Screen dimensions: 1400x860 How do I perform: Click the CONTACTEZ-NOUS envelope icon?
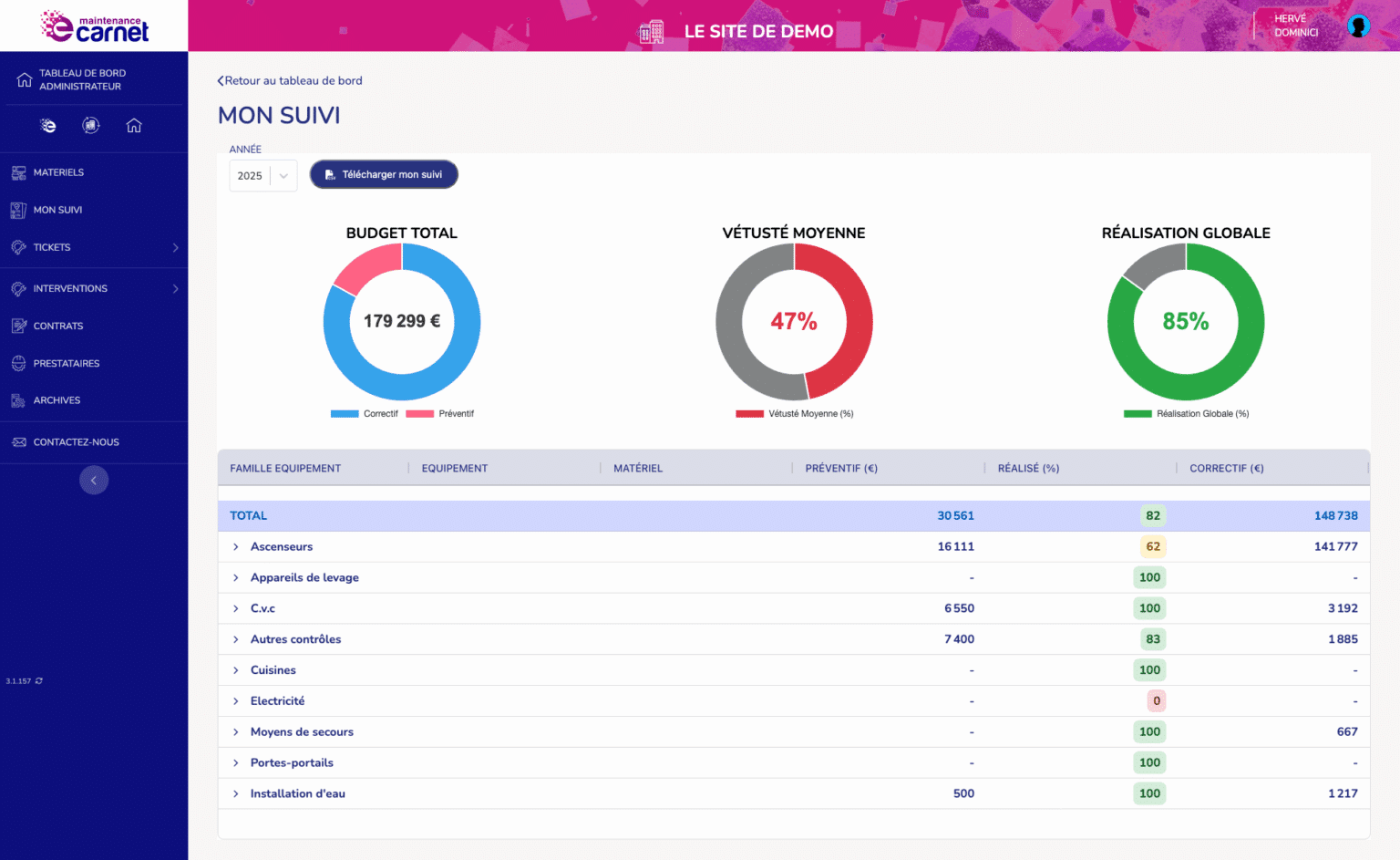coord(17,441)
